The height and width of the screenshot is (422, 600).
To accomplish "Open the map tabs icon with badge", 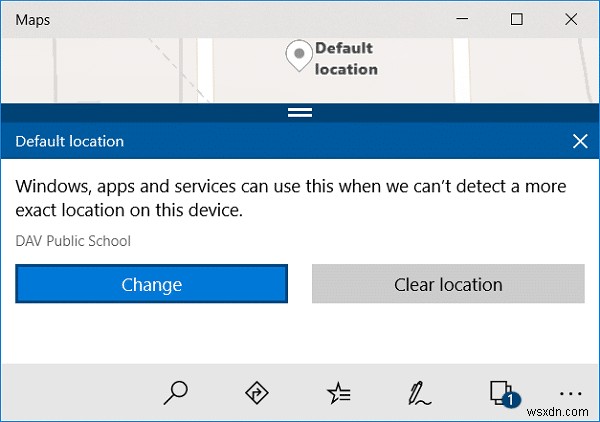I will (x=501, y=393).
